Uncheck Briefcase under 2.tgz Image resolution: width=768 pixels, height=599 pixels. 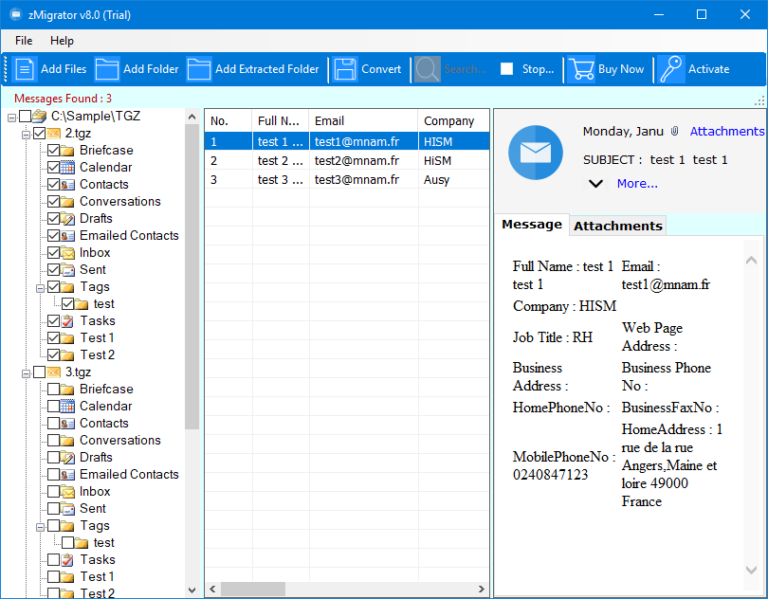[53, 150]
